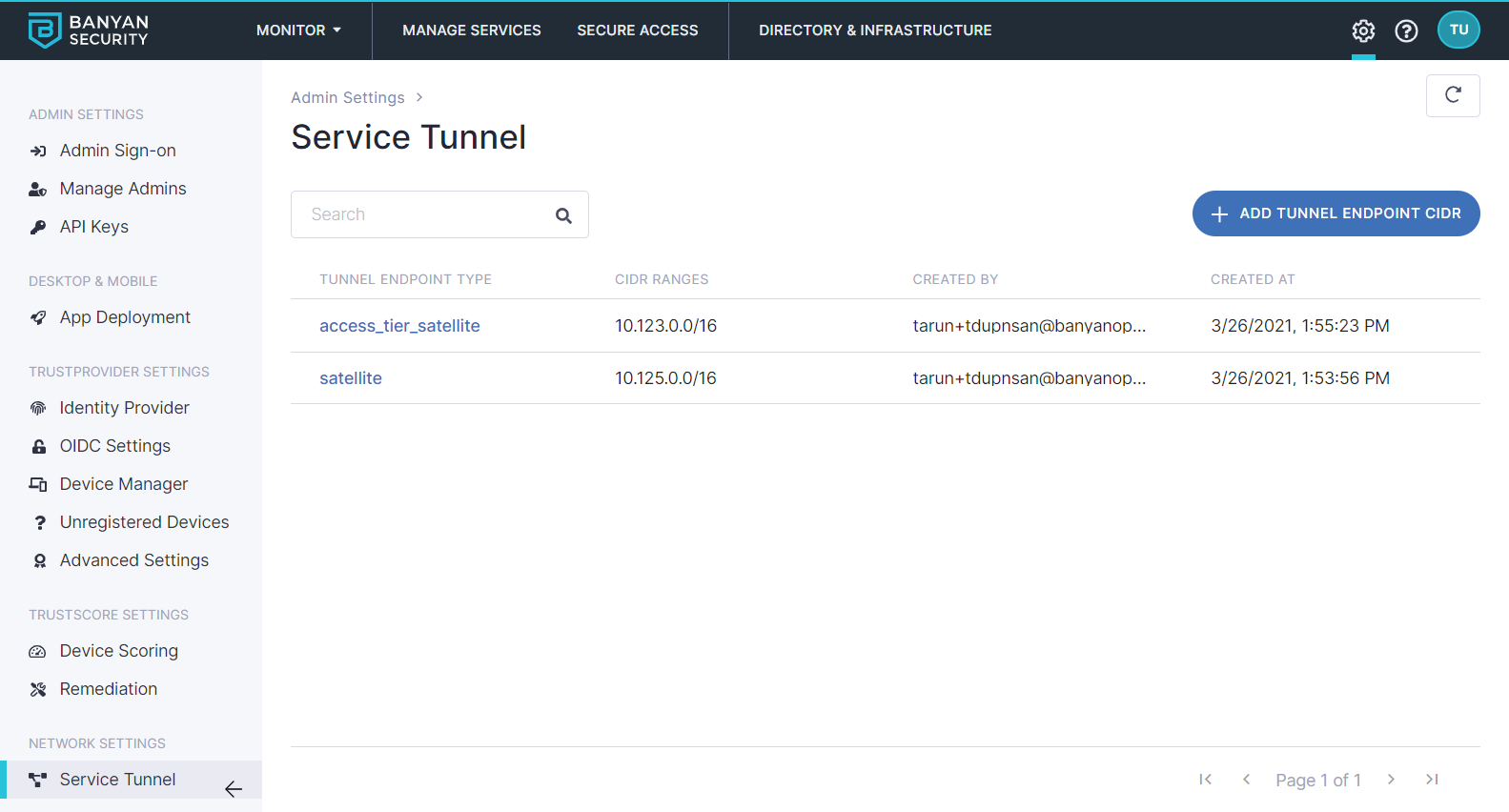Click Add Tunnel Endpoint CIDR button
The width and height of the screenshot is (1509, 812).
[x=1336, y=213]
